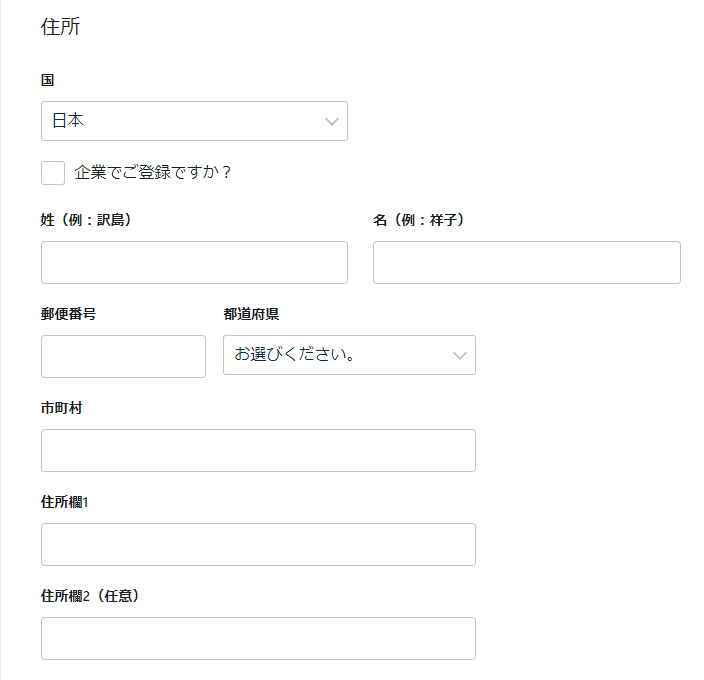The image size is (704, 680).
Task: Click the chevron arrow in the 日本 selector
Action: click(332, 122)
